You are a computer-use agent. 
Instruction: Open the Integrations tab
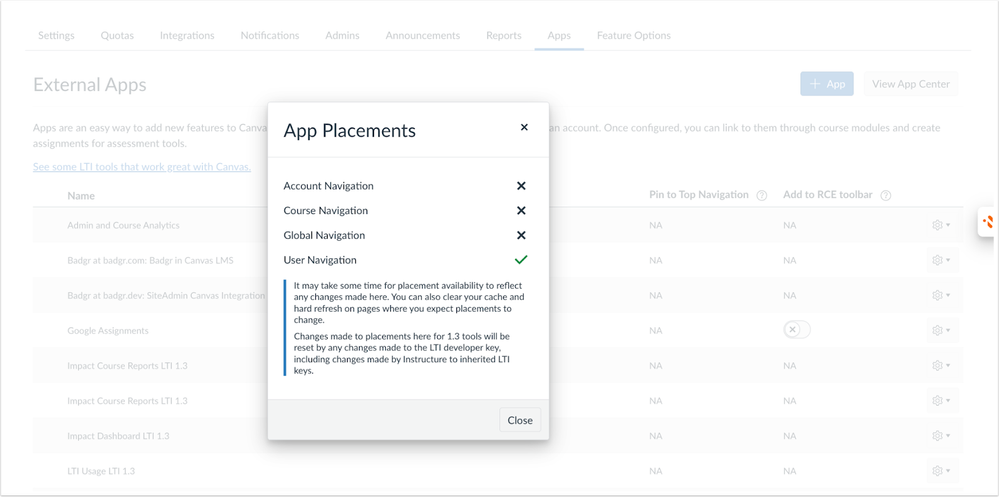click(x=187, y=36)
